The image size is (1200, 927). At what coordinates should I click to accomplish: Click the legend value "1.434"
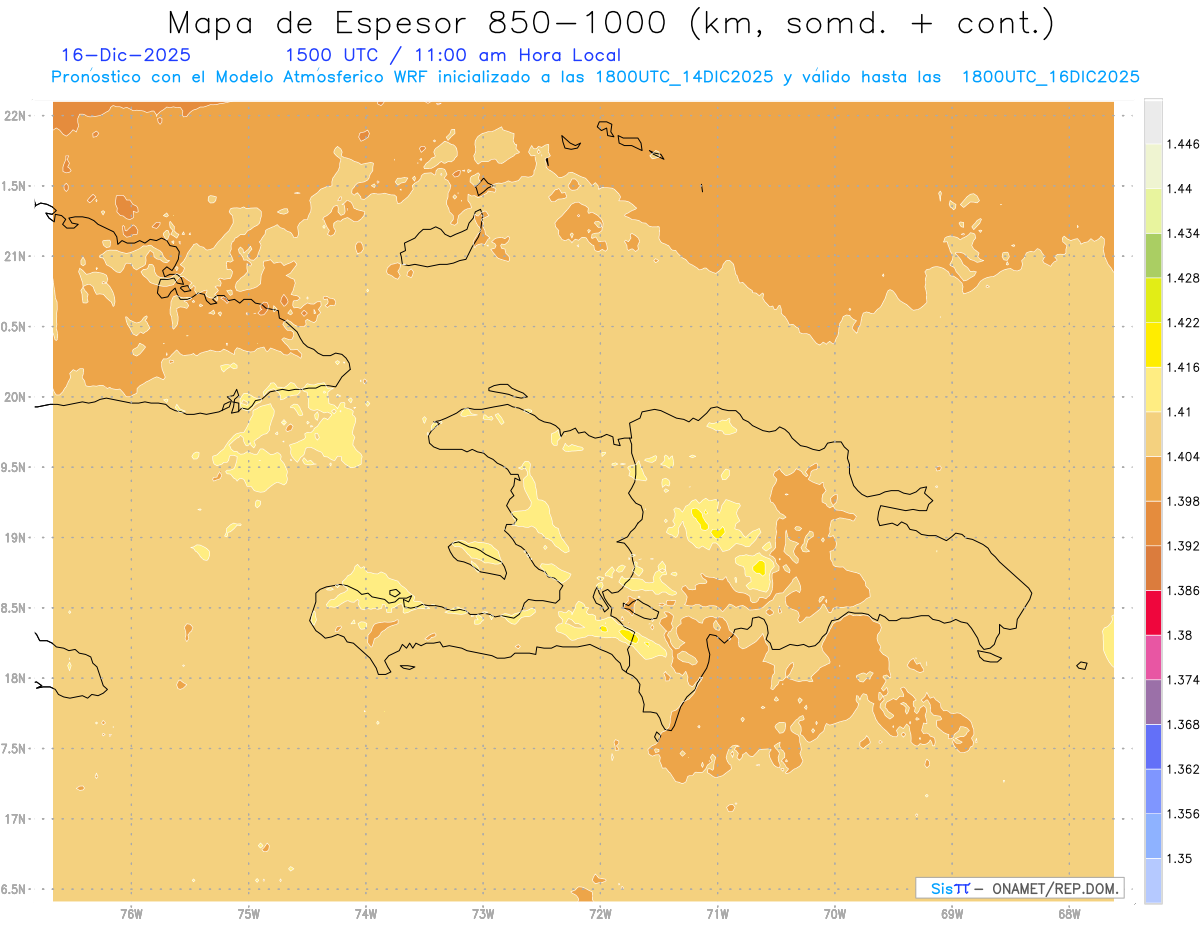click(x=1185, y=233)
